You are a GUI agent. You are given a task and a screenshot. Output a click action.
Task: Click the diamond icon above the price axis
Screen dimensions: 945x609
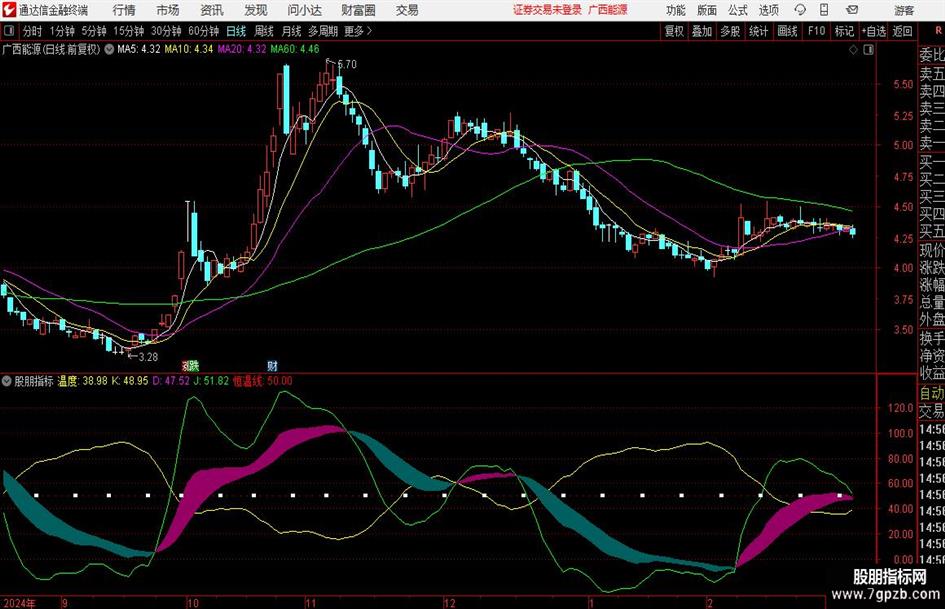tap(853, 50)
